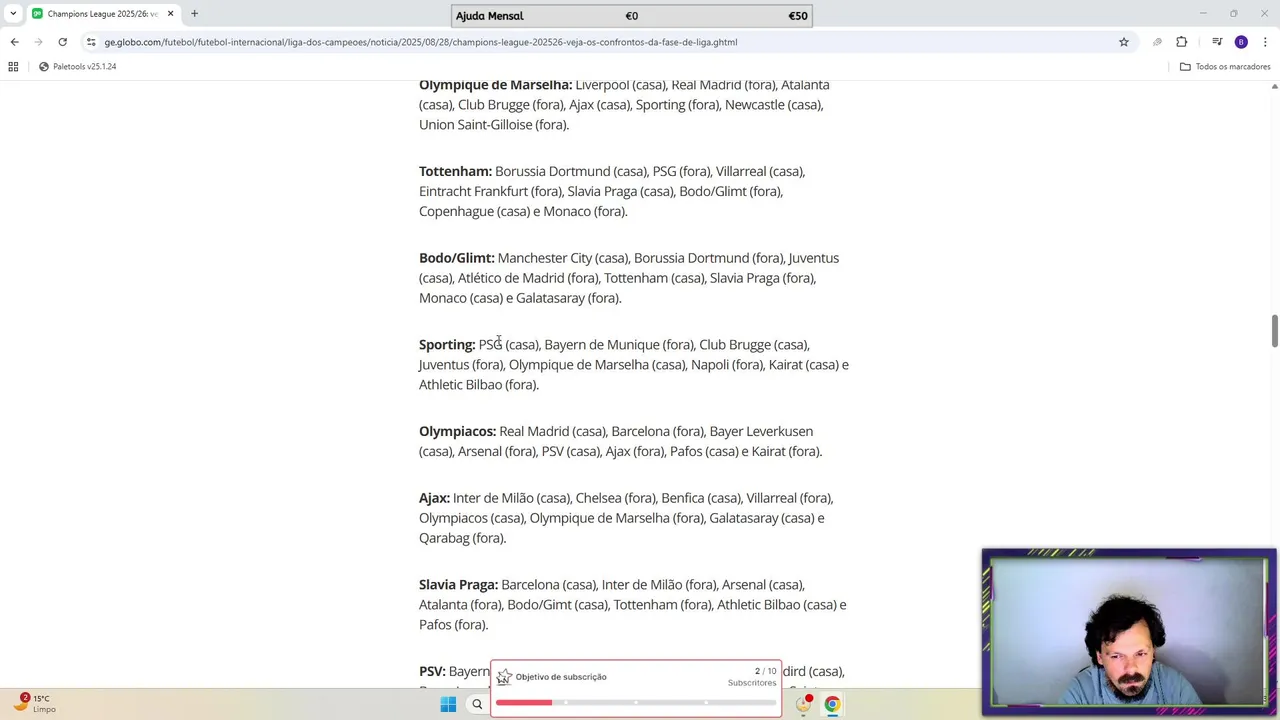Open the Paletools v25.1.24 bookmark
The height and width of the screenshot is (720, 1280).
point(78,67)
